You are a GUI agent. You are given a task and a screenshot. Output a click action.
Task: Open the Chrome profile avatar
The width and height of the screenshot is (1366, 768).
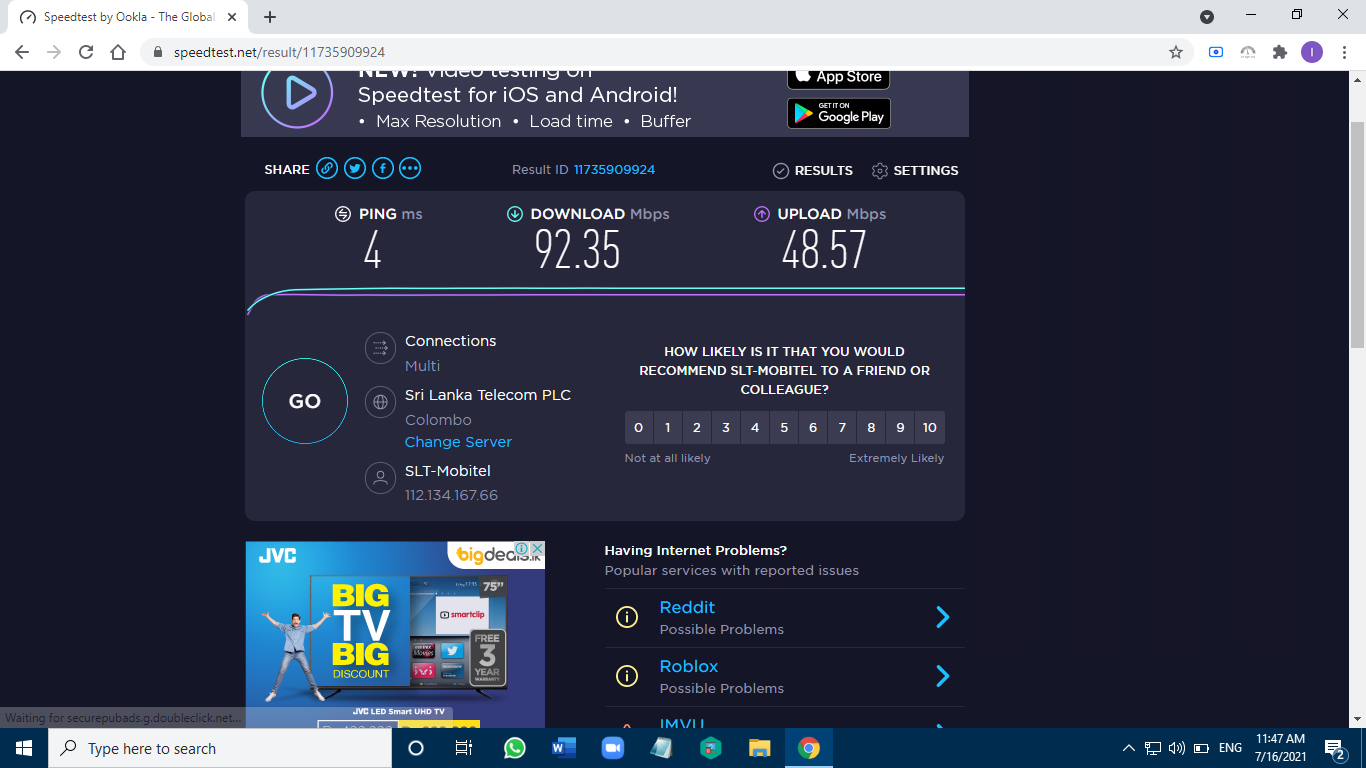1311,52
